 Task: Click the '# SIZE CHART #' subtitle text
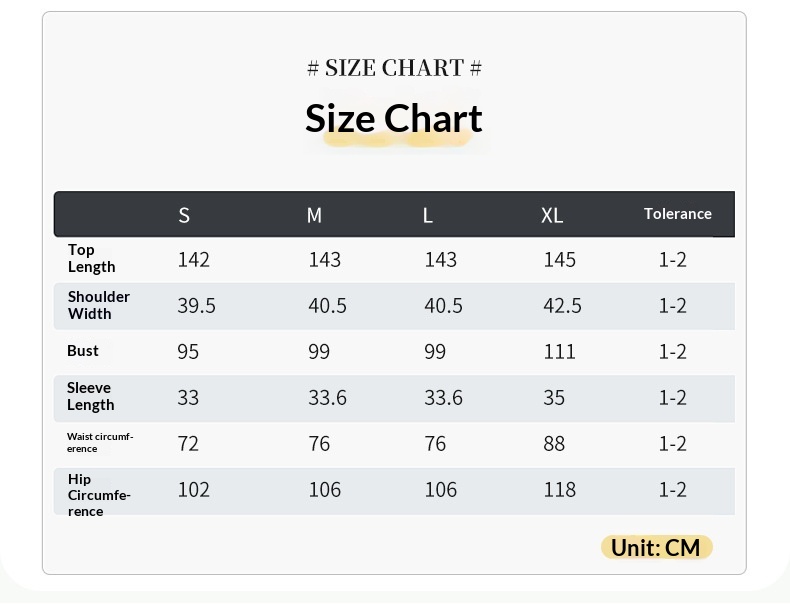pos(394,68)
